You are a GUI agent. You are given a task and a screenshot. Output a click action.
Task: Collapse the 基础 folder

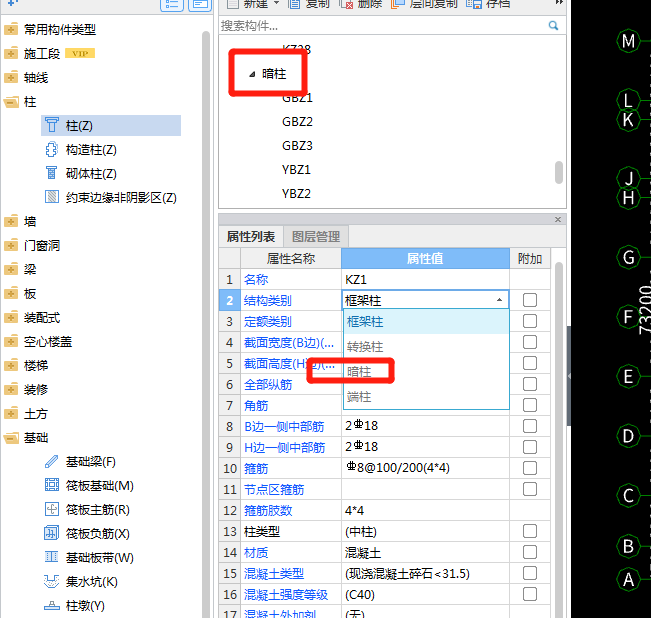coord(11,437)
